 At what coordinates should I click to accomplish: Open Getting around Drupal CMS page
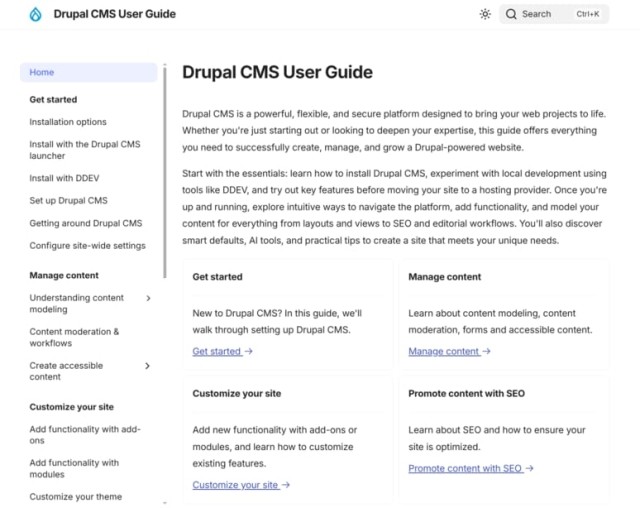pos(86,223)
